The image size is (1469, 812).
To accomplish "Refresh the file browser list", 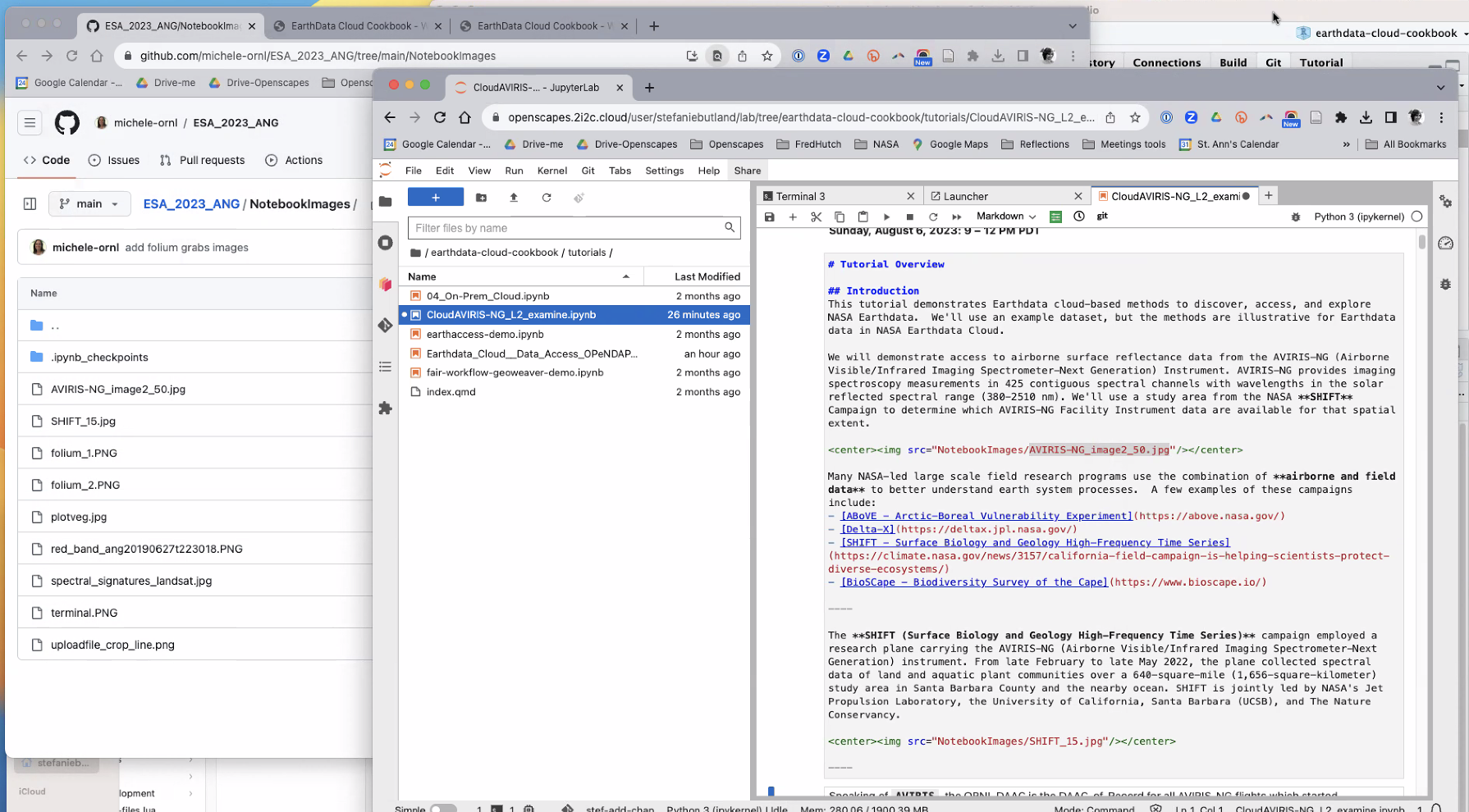I will click(x=547, y=198).
